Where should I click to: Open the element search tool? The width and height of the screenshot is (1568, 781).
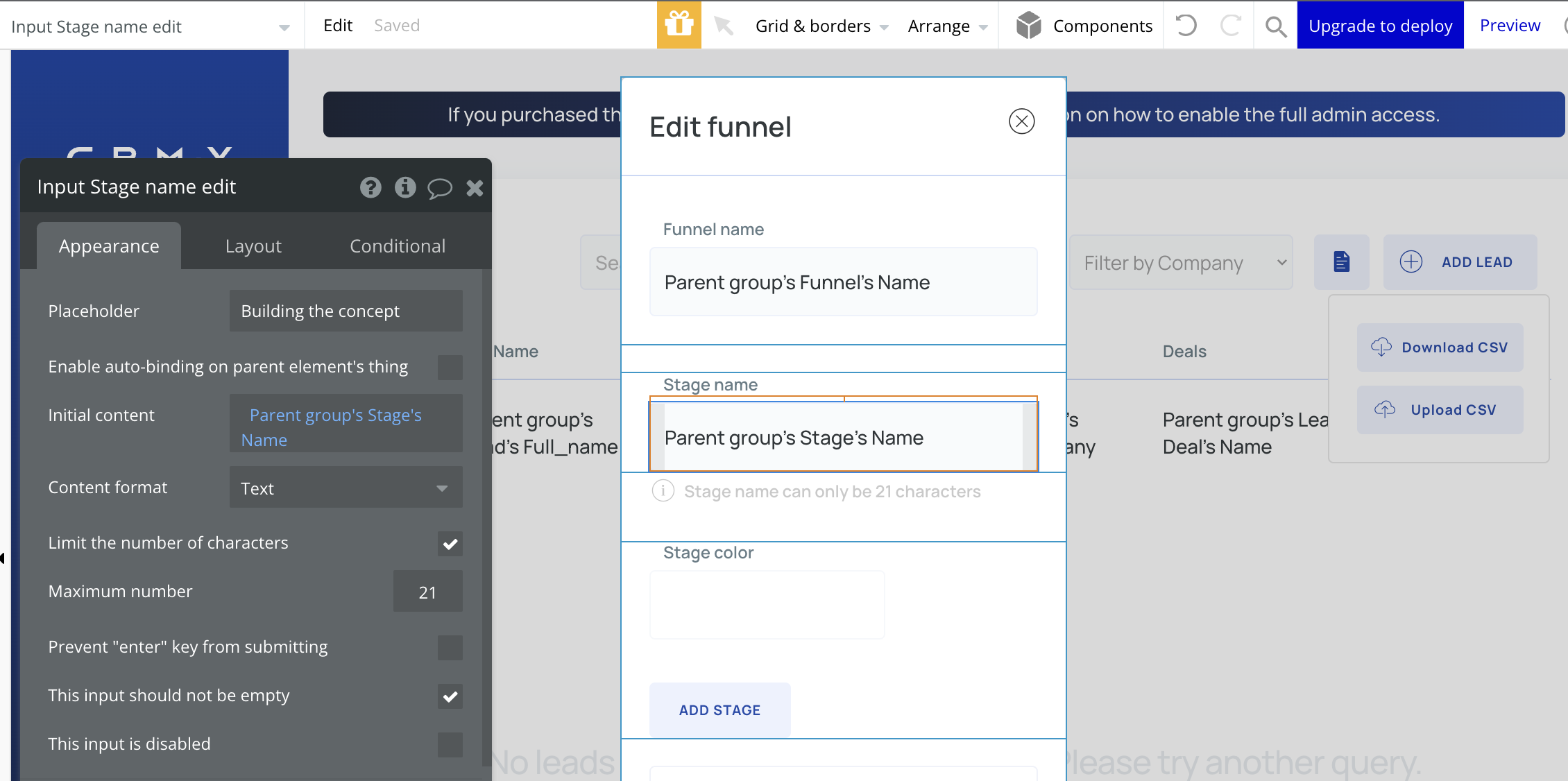[x=1276, y=25]
